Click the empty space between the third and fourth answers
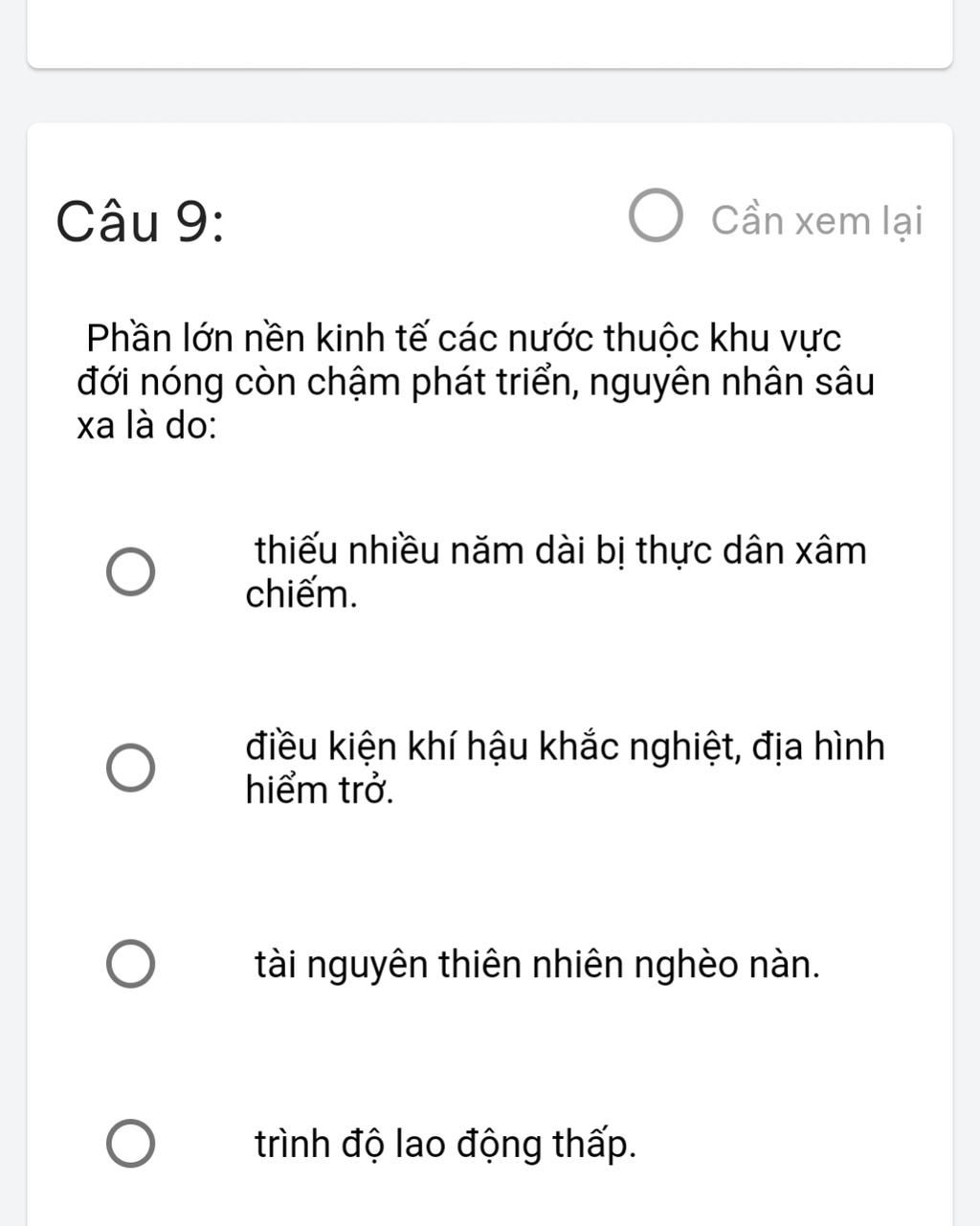The image size is (980, 1226). coord(490,1053)
